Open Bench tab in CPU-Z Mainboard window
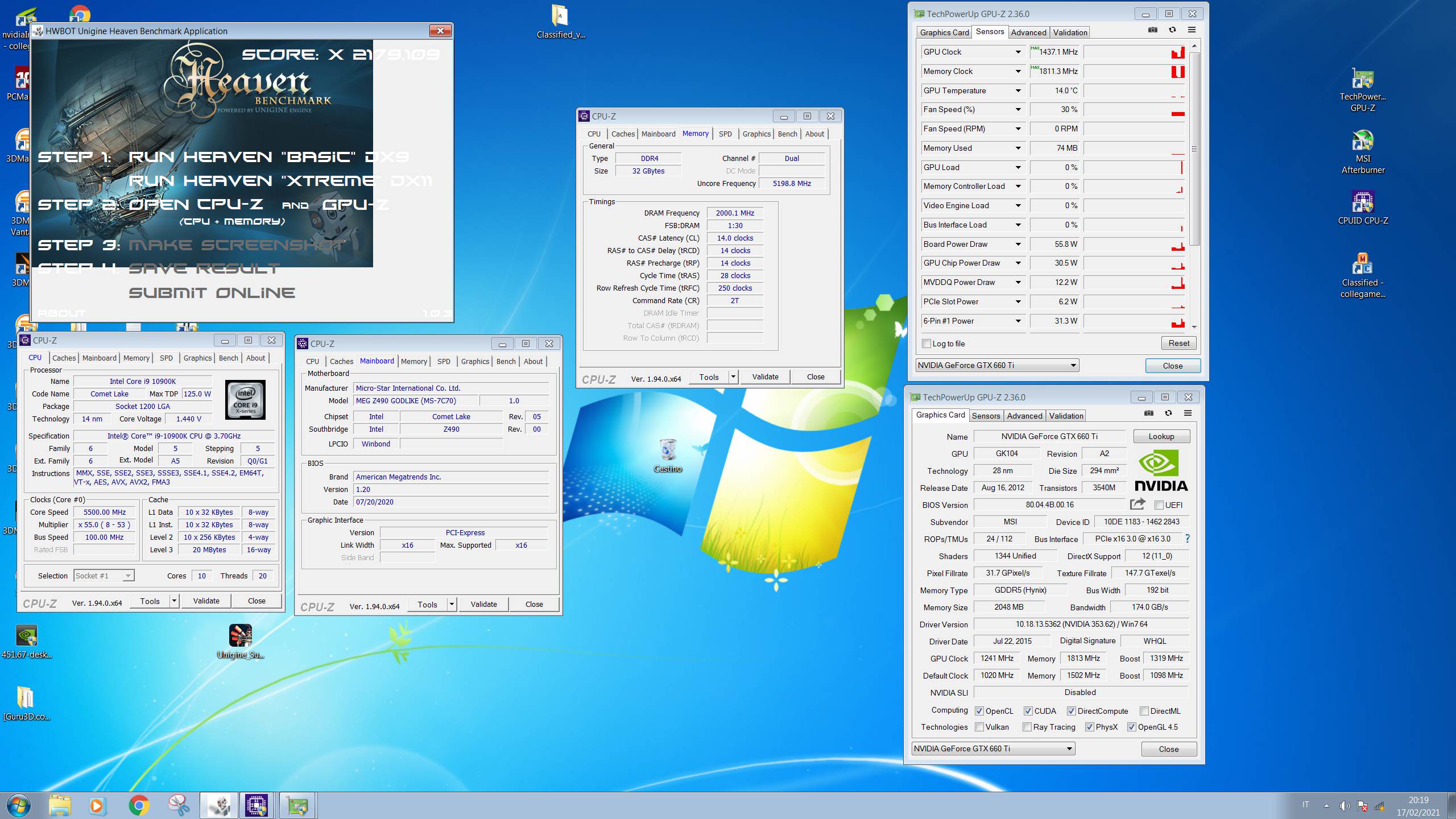The width and height of the screenshot is (1456, 819). point(506,361)
